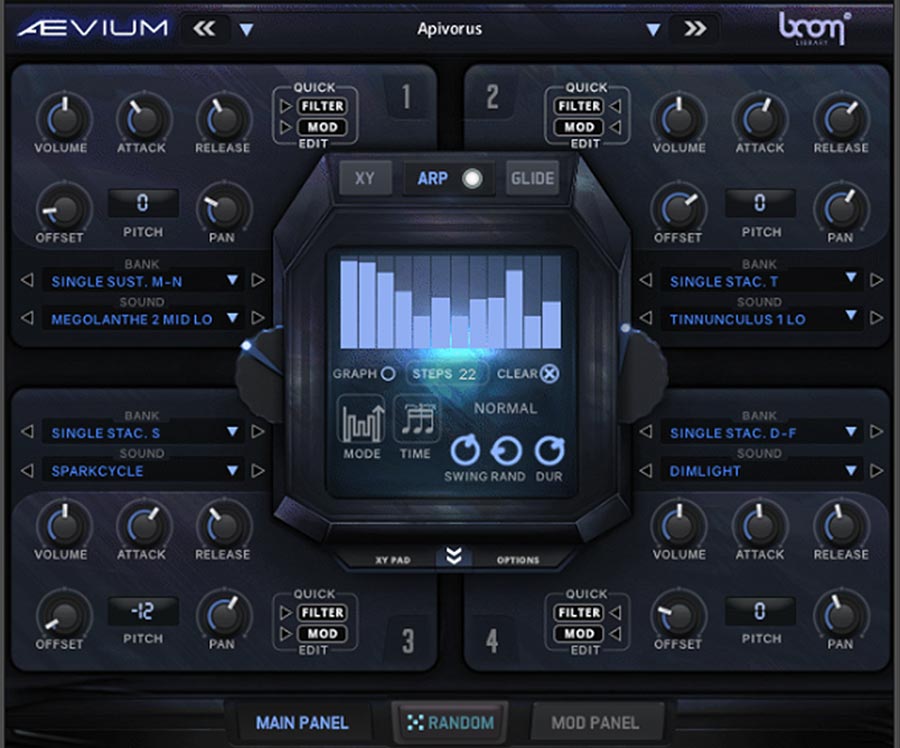Switch to the GLIDE tab

(532, 178)
